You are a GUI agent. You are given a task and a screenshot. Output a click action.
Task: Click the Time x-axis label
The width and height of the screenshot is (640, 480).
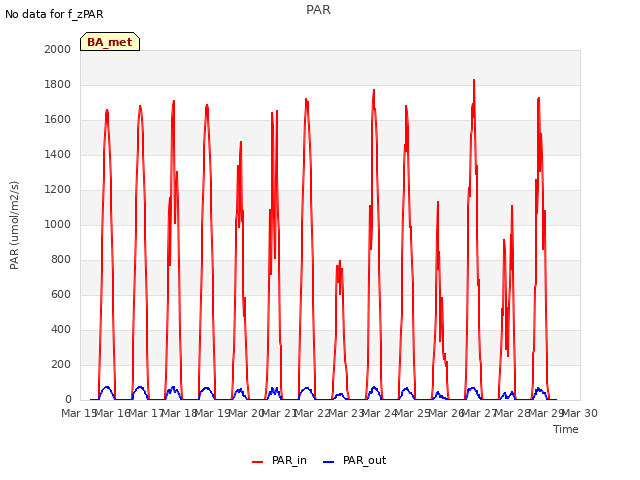[565, 429]
